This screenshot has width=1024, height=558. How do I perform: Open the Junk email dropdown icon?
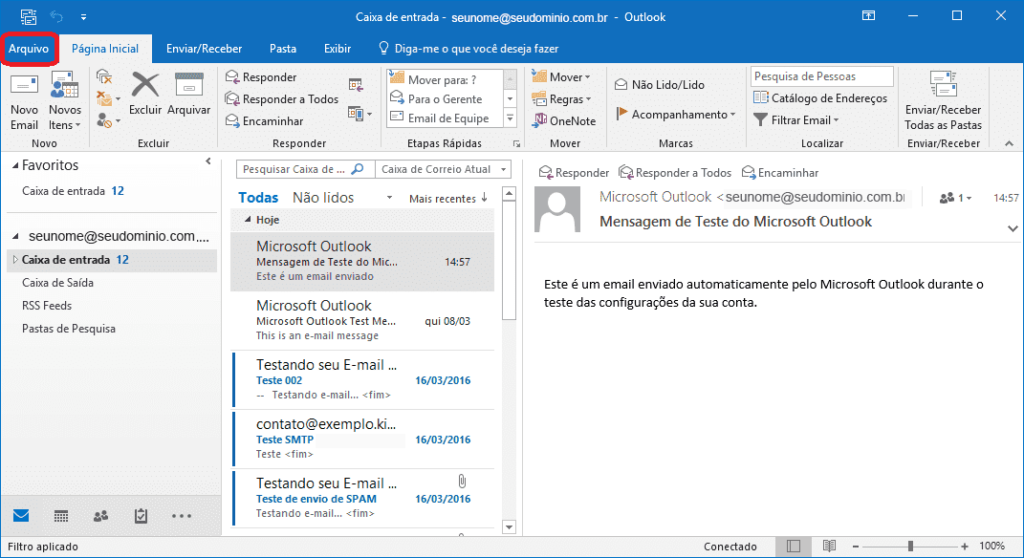(x=108, y=120)
